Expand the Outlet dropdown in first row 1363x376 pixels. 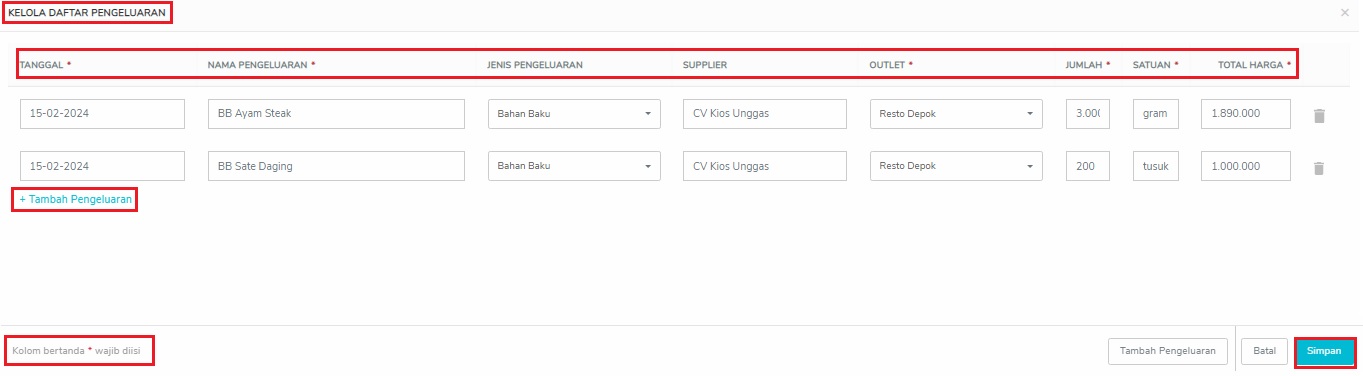956,113
